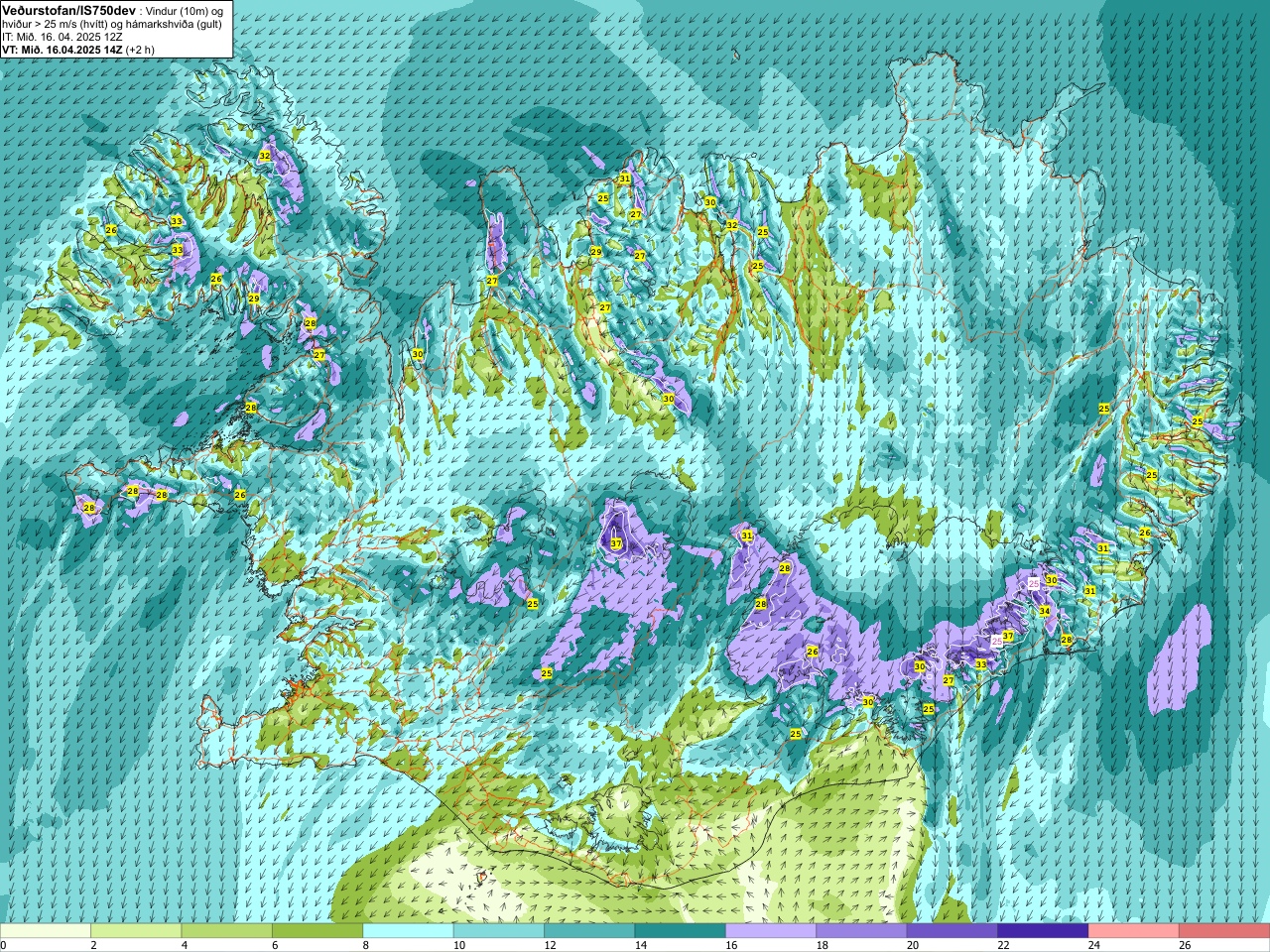This screenshot has width=1270, height=952.
Task: Click the 18–20 m/s purple legend swatch
Action: tap(861, 931)
